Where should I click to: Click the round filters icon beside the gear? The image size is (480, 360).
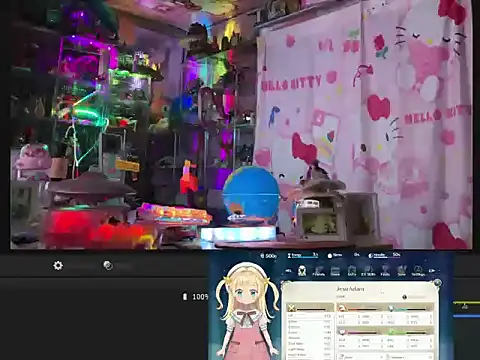pos(108,265)
